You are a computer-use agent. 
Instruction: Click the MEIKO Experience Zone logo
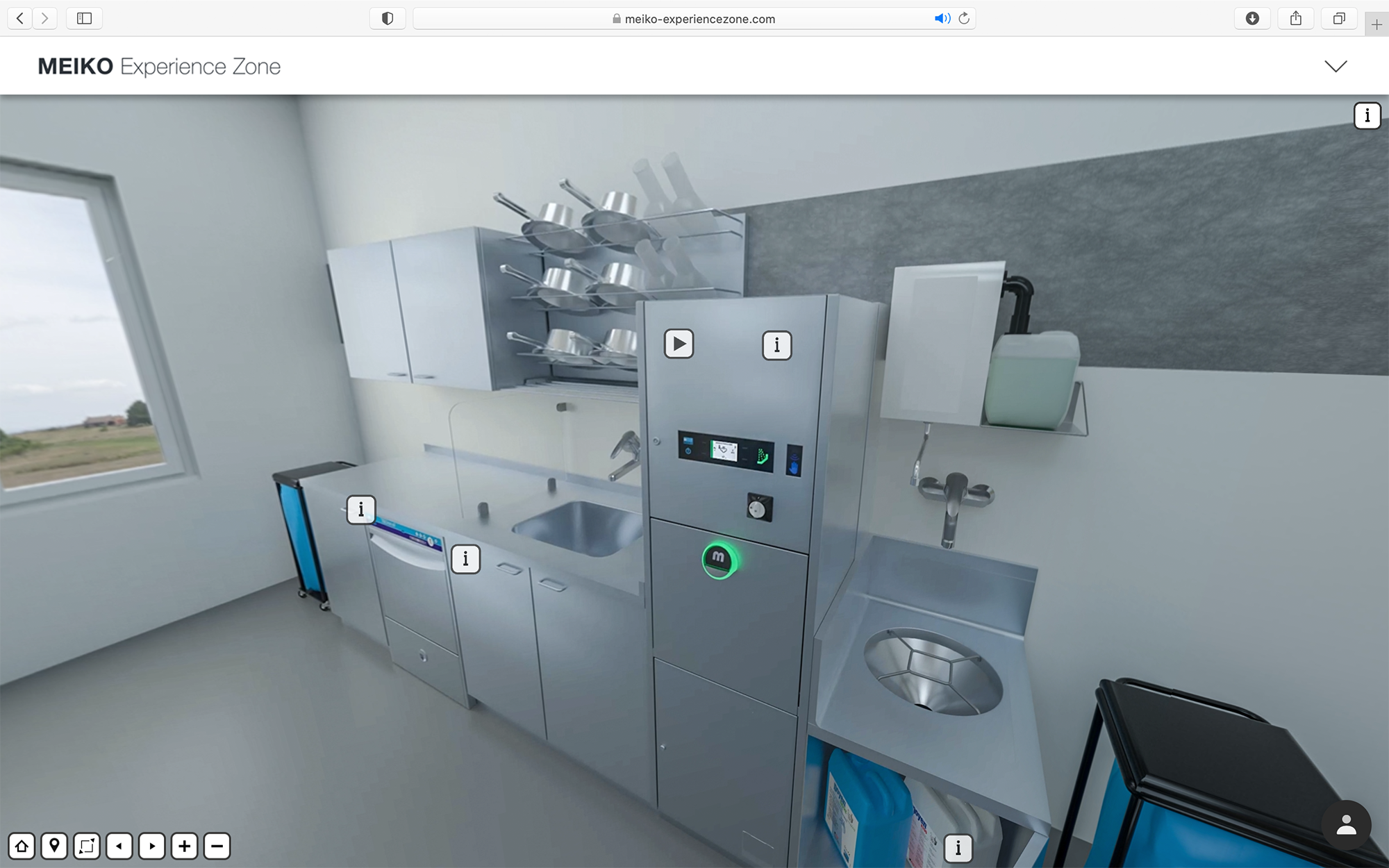159,67
